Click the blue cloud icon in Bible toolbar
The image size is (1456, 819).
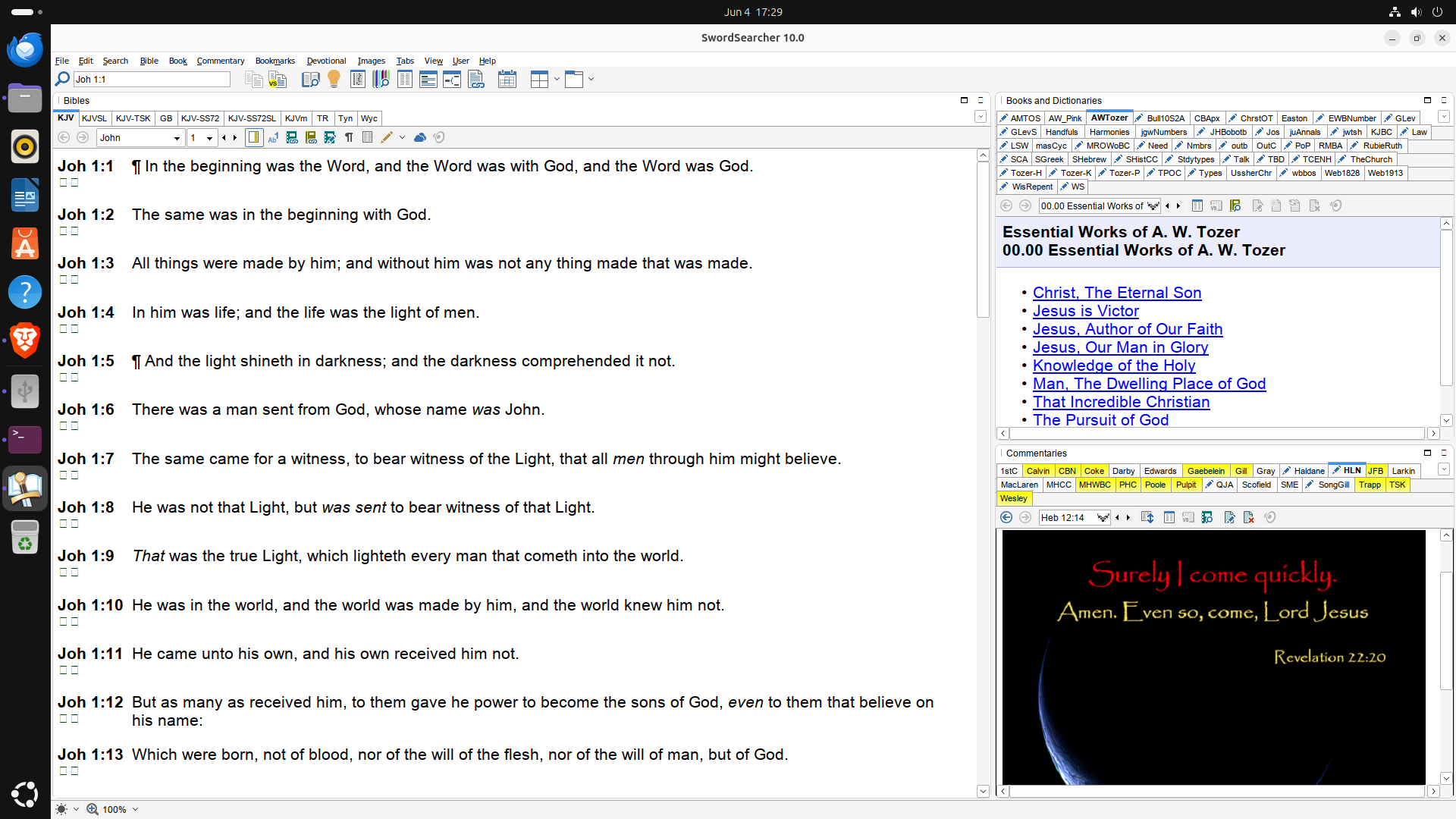point(420,137)
